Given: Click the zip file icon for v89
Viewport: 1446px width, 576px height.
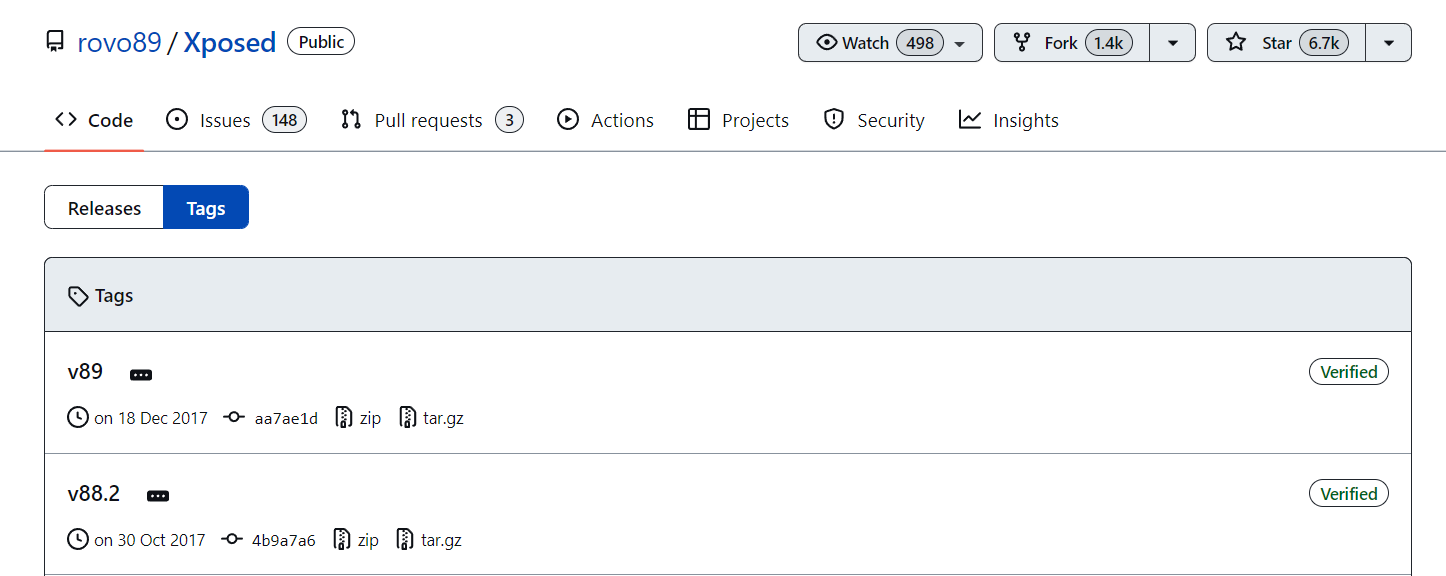Looking at the screenshot, I should [x=344, y=418].
